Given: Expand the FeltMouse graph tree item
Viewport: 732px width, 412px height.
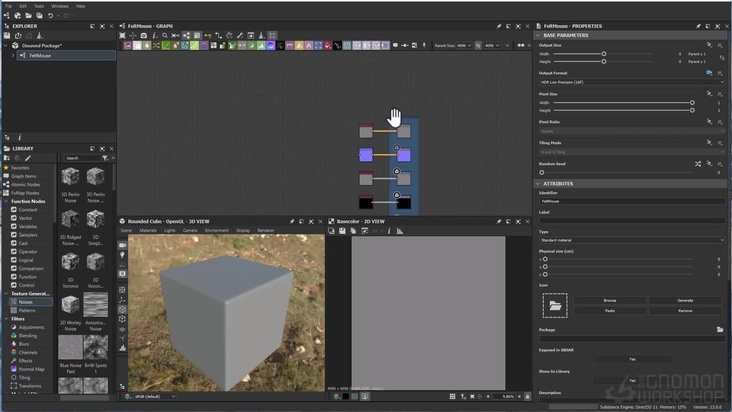Looking at the screenshot, I should tap(13, 56).
